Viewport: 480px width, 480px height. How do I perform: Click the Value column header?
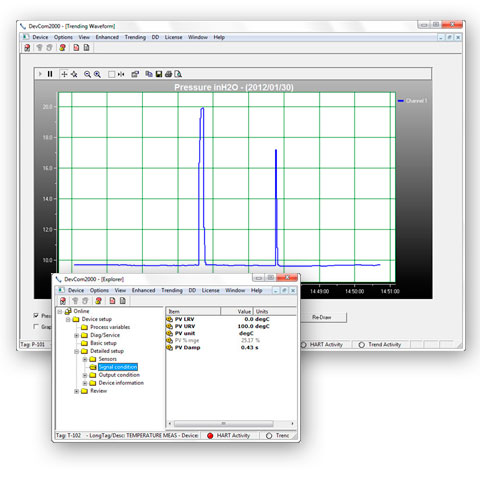click(x=237, y=311)
